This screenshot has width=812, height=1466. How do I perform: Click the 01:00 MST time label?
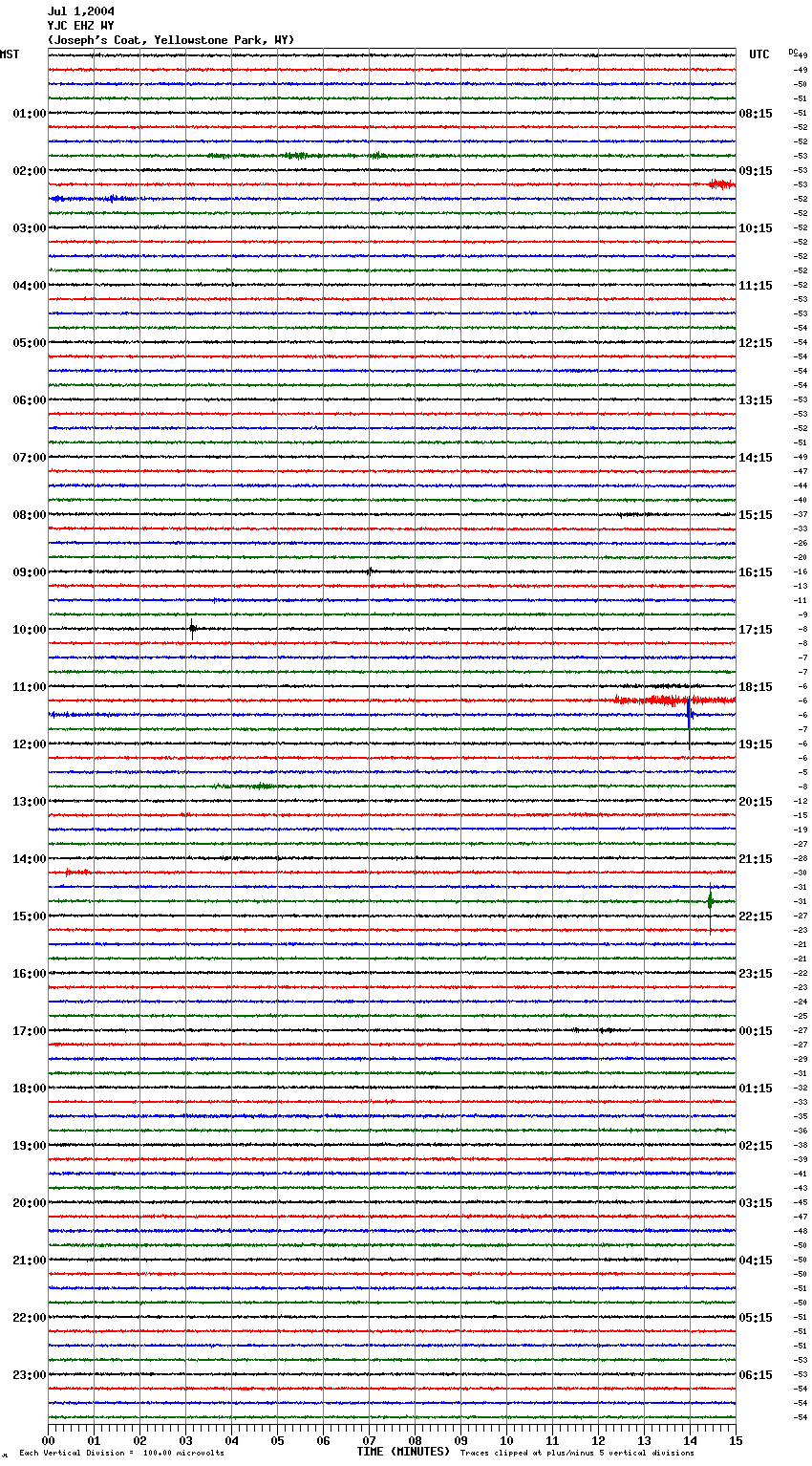click(x=30, y=114)
